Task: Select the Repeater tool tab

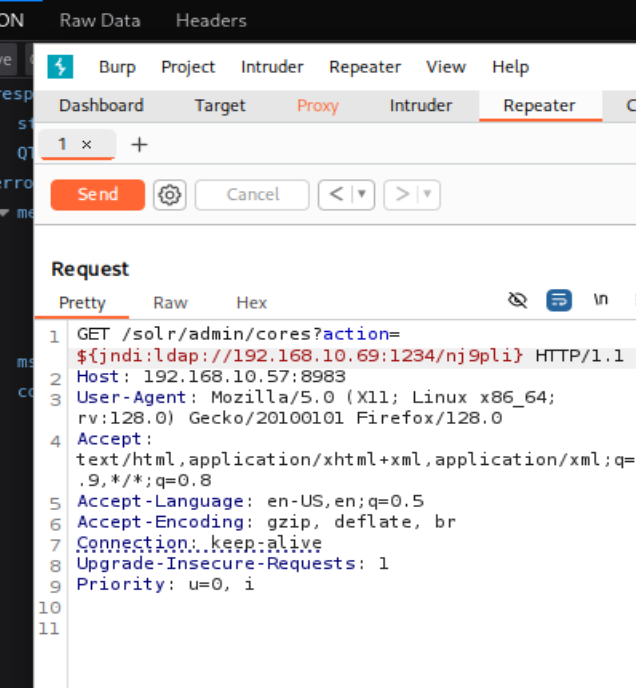Action: [x=539, y=106]
